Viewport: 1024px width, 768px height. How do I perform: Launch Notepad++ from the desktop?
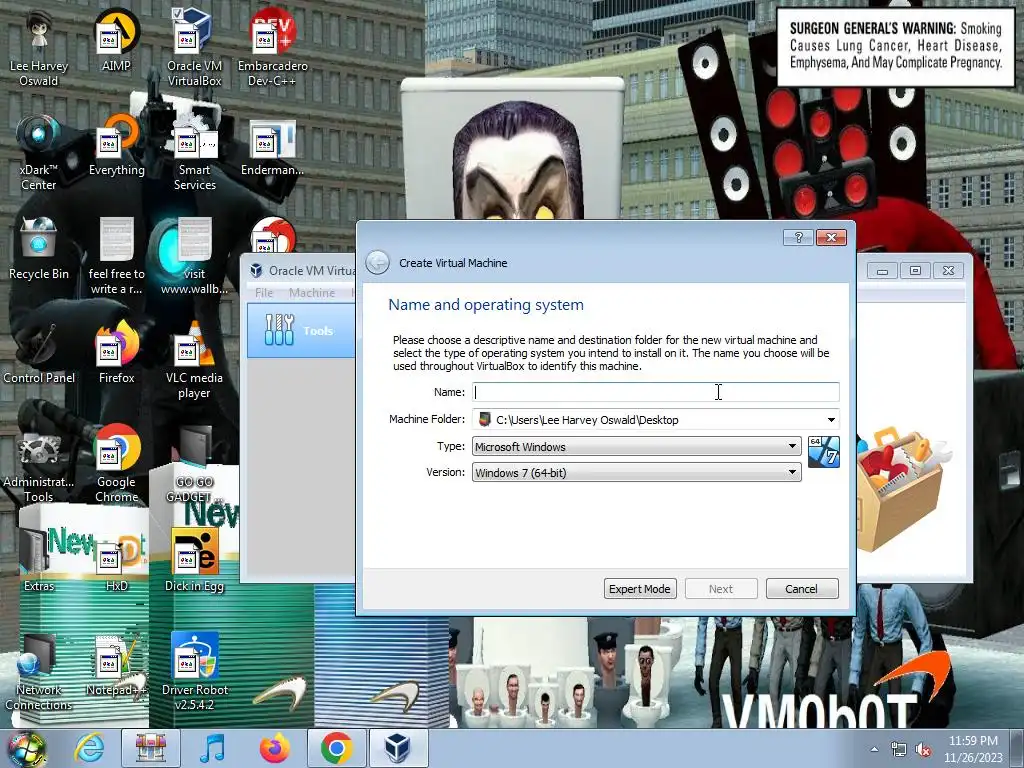click(116, 665)
